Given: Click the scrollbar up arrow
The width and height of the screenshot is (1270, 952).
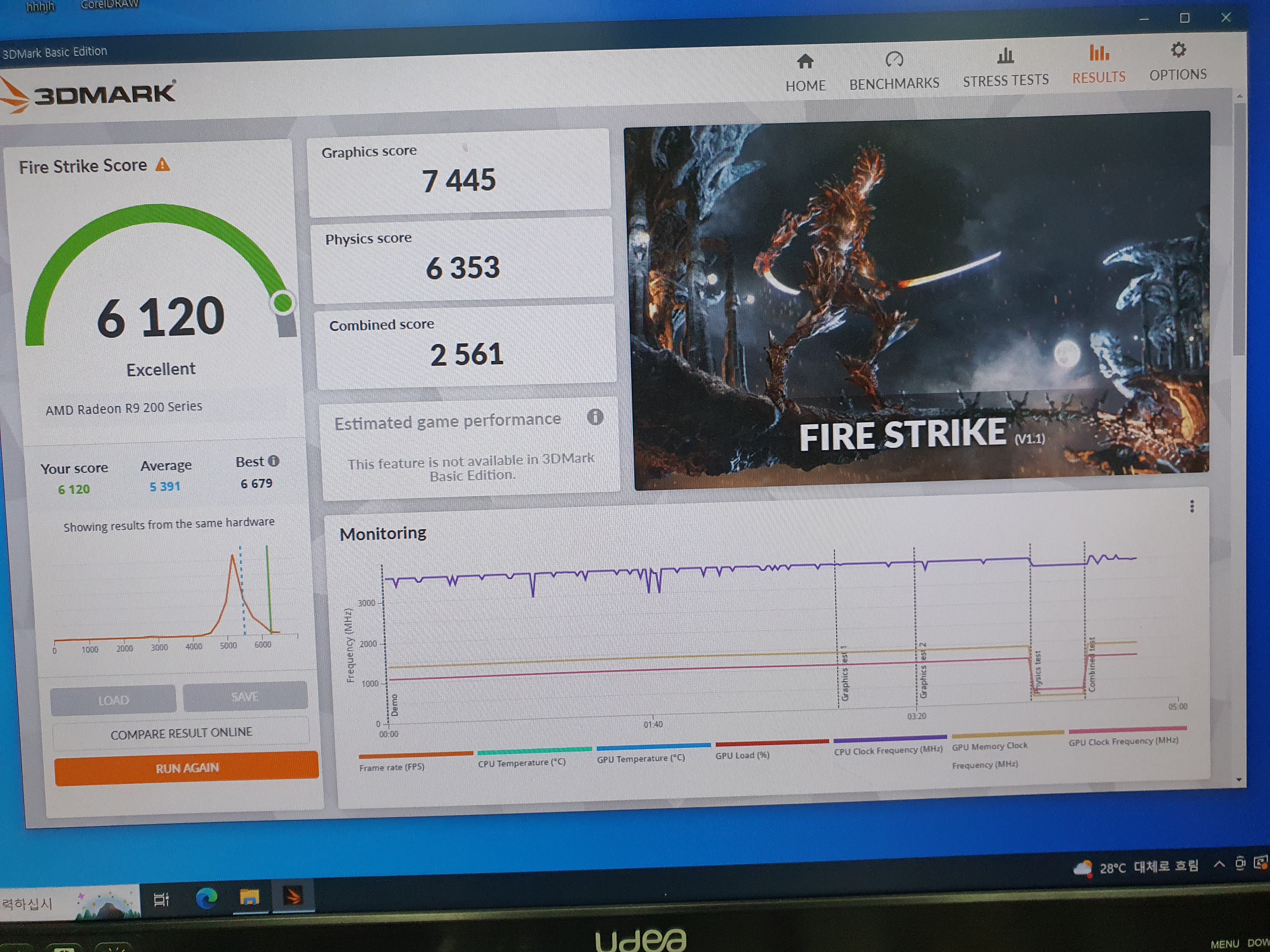Looking at the screenshot, I should click(x=1239, y=96).
